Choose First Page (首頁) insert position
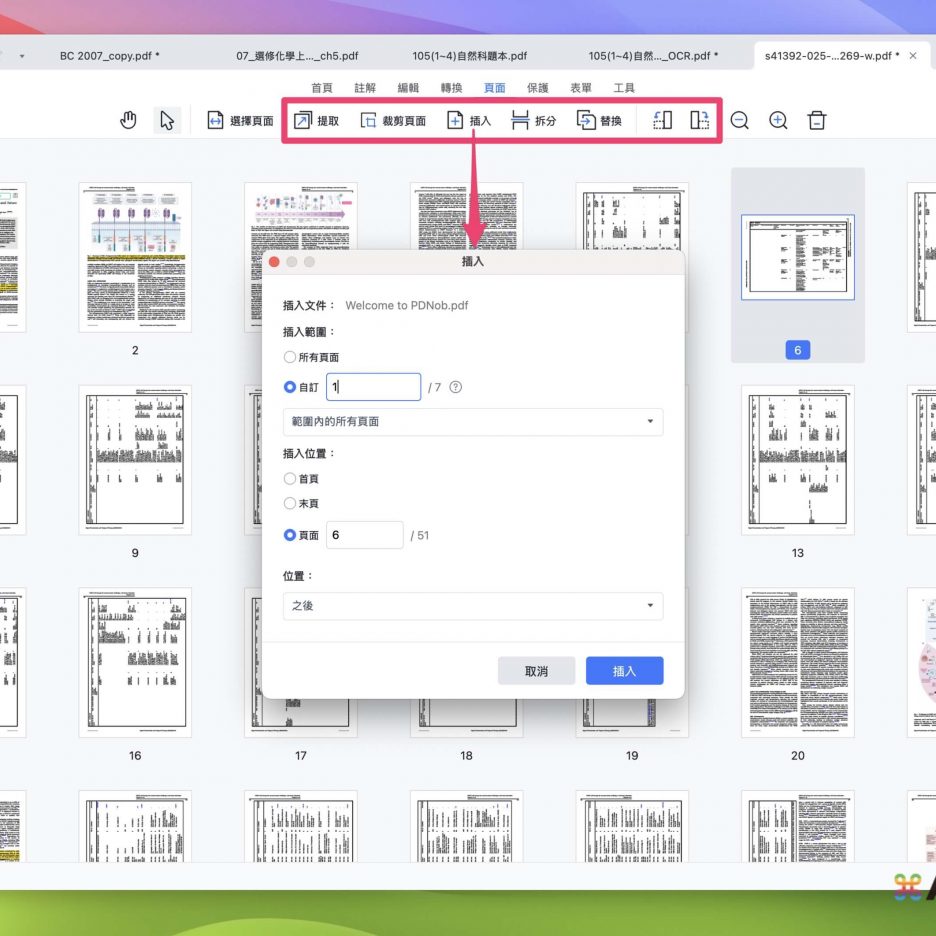The image size is (936, 936). coord(290,479)
